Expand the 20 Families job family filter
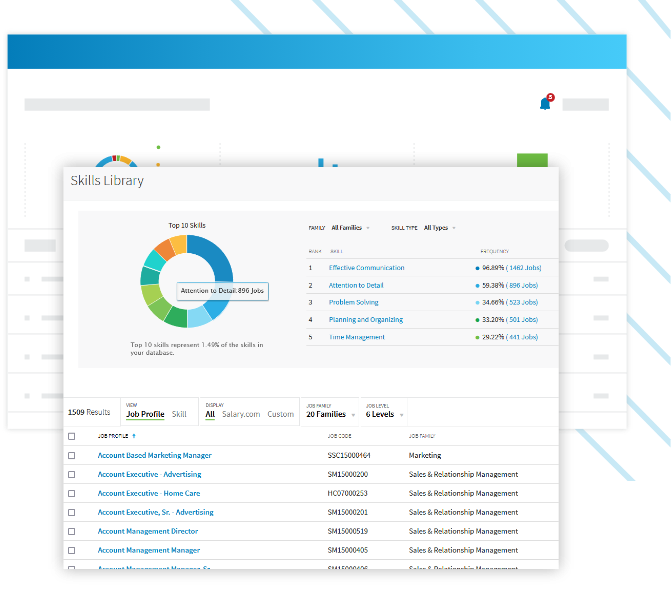The height and width of the screenshot is (592, 671). point(329,414)
